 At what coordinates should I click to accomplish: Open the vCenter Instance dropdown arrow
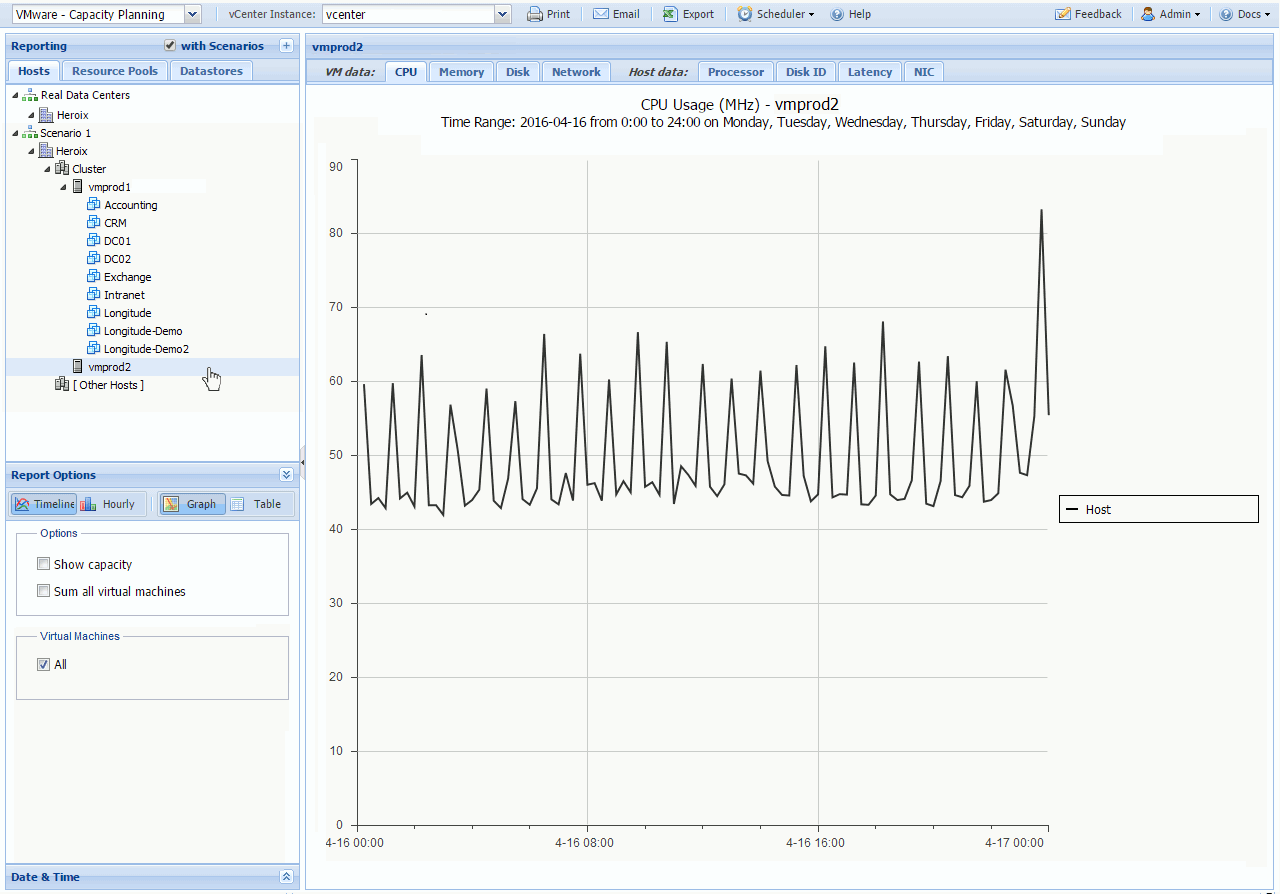pos(503,14)
